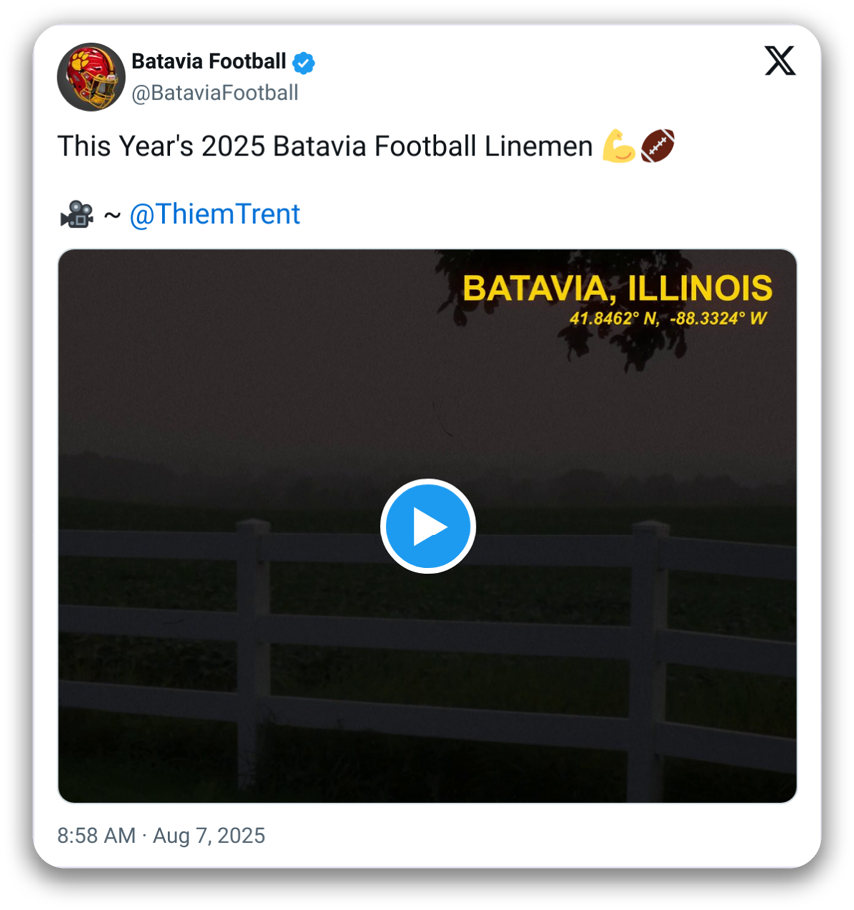
Task: Open the Batavia Football display name
Action: pyautogui.click(x=209, y=62)
